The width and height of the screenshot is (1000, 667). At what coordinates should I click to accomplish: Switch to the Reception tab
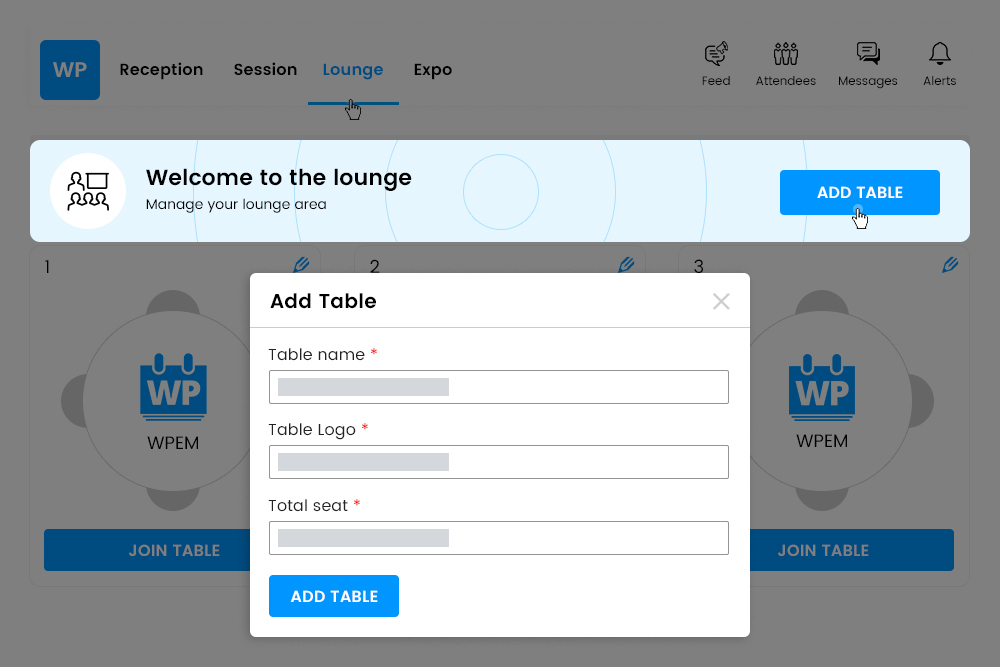tap(161, 69)
